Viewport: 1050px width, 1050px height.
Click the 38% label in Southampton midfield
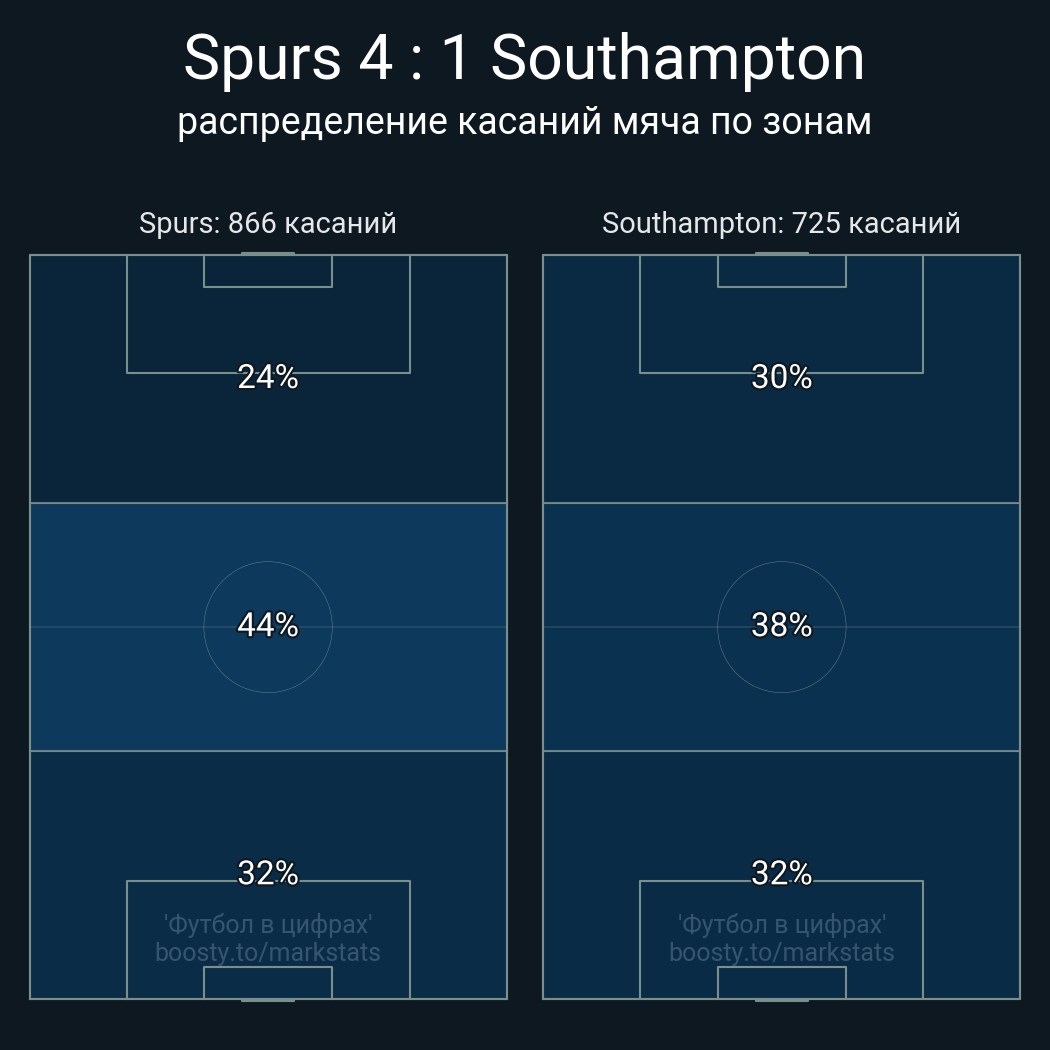(781, 625)
